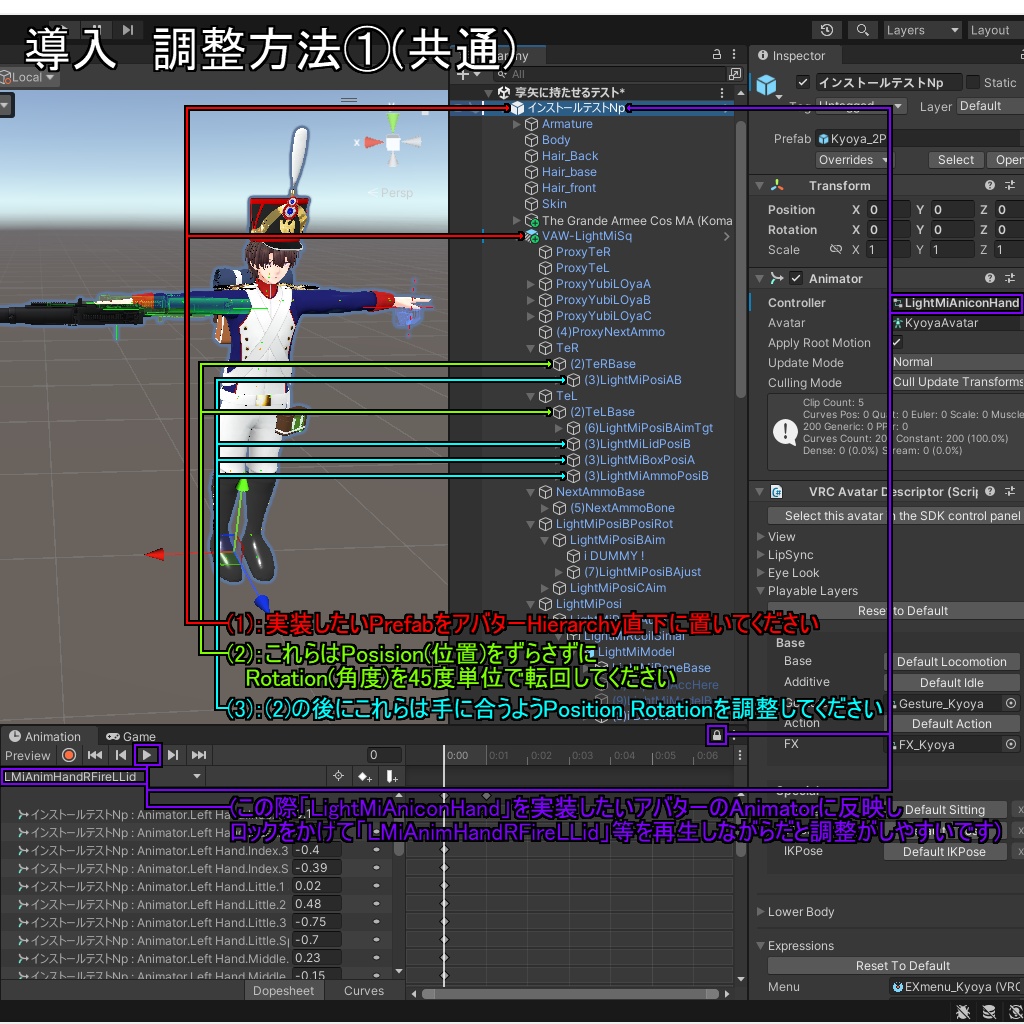This screenshot has height=1024, width=1024.
Task: Open the Overrides dropdown
Action: 852,160
